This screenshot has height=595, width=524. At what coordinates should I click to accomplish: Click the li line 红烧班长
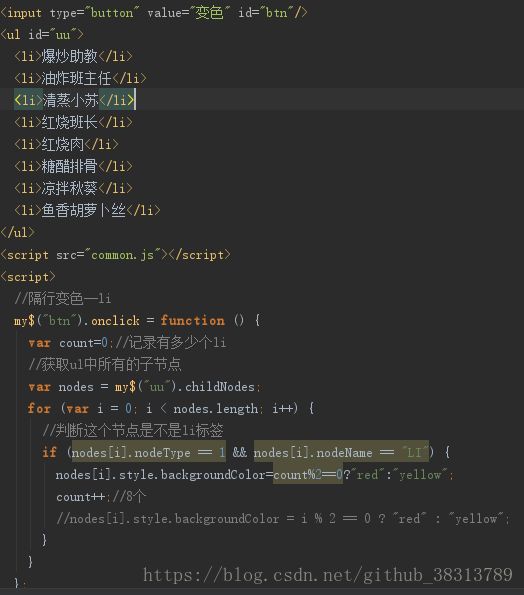click(x=73, y=122)
